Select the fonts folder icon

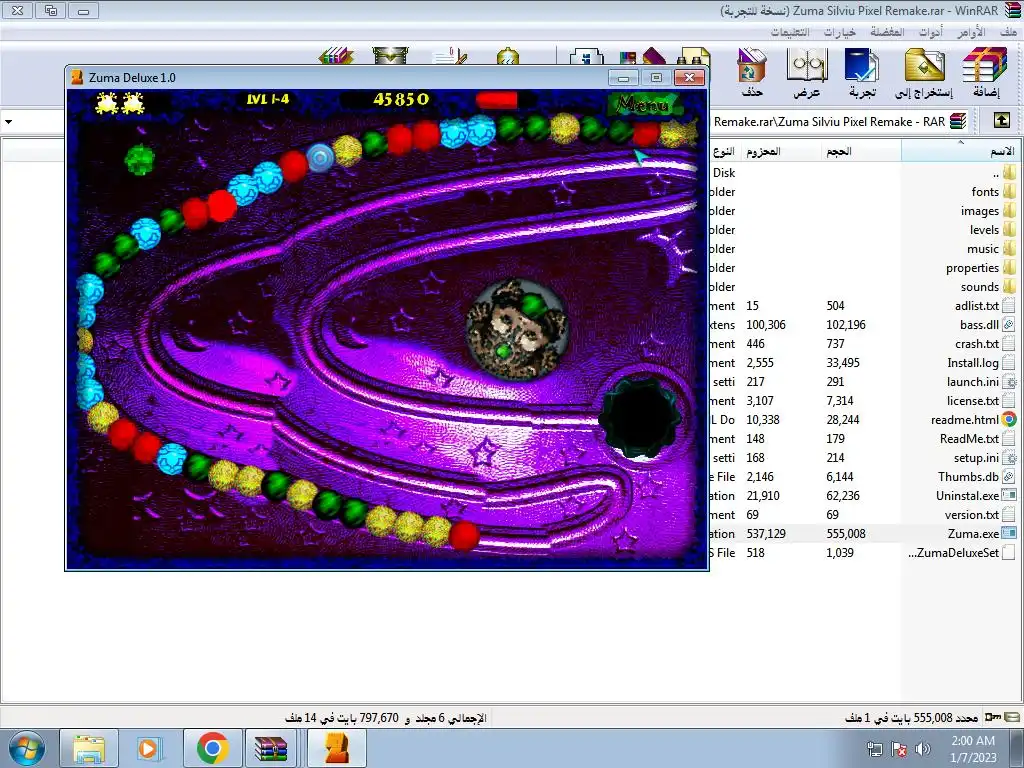[x=1010, y=191]
